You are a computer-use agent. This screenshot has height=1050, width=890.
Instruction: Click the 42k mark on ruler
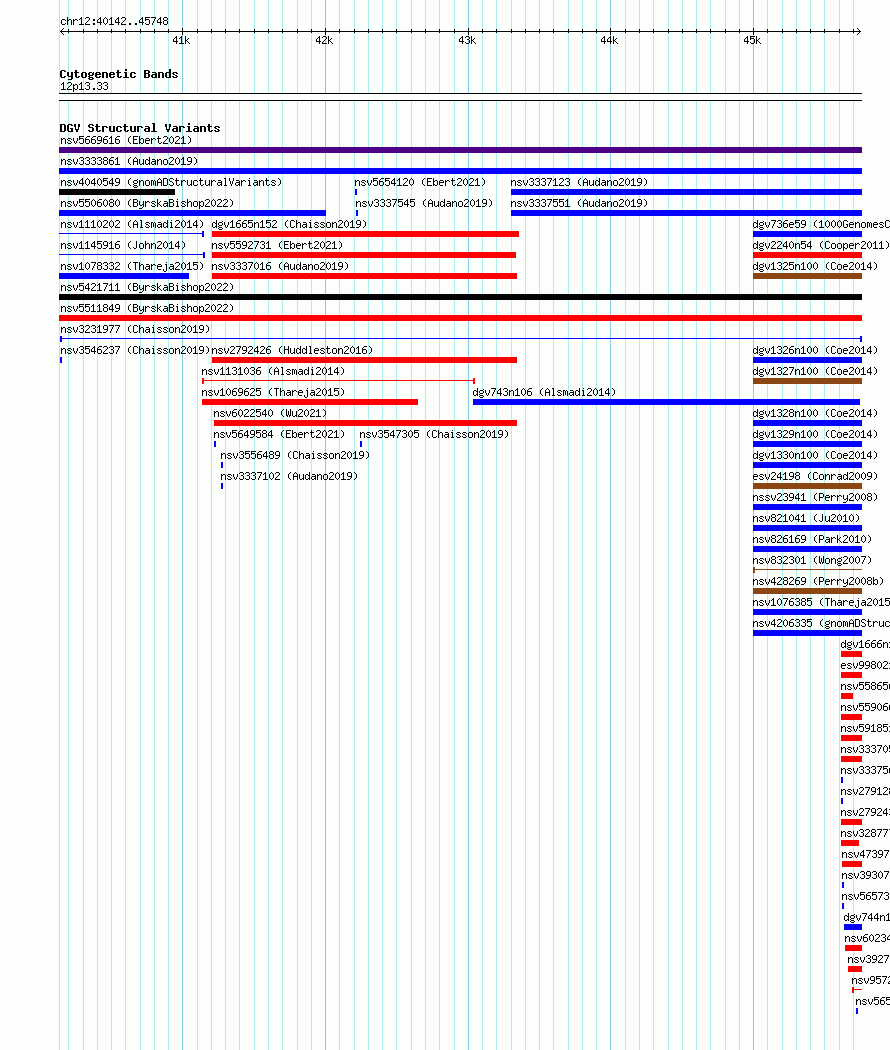[324, 40]
